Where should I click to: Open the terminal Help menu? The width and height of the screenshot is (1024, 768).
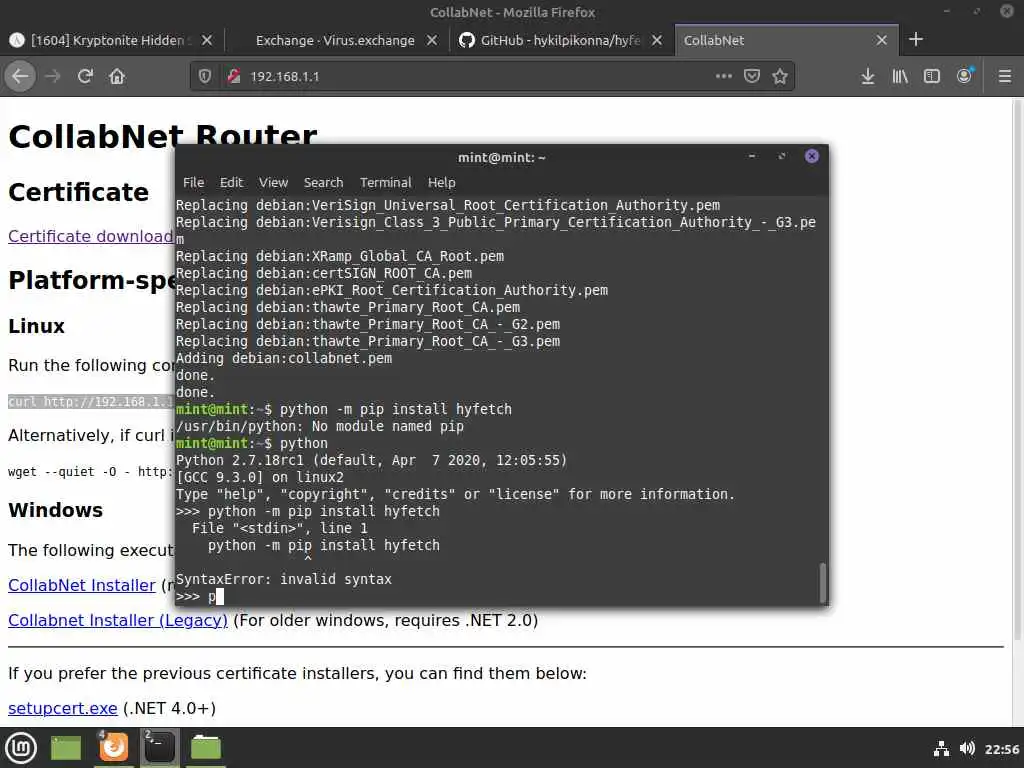coord(441,182)
